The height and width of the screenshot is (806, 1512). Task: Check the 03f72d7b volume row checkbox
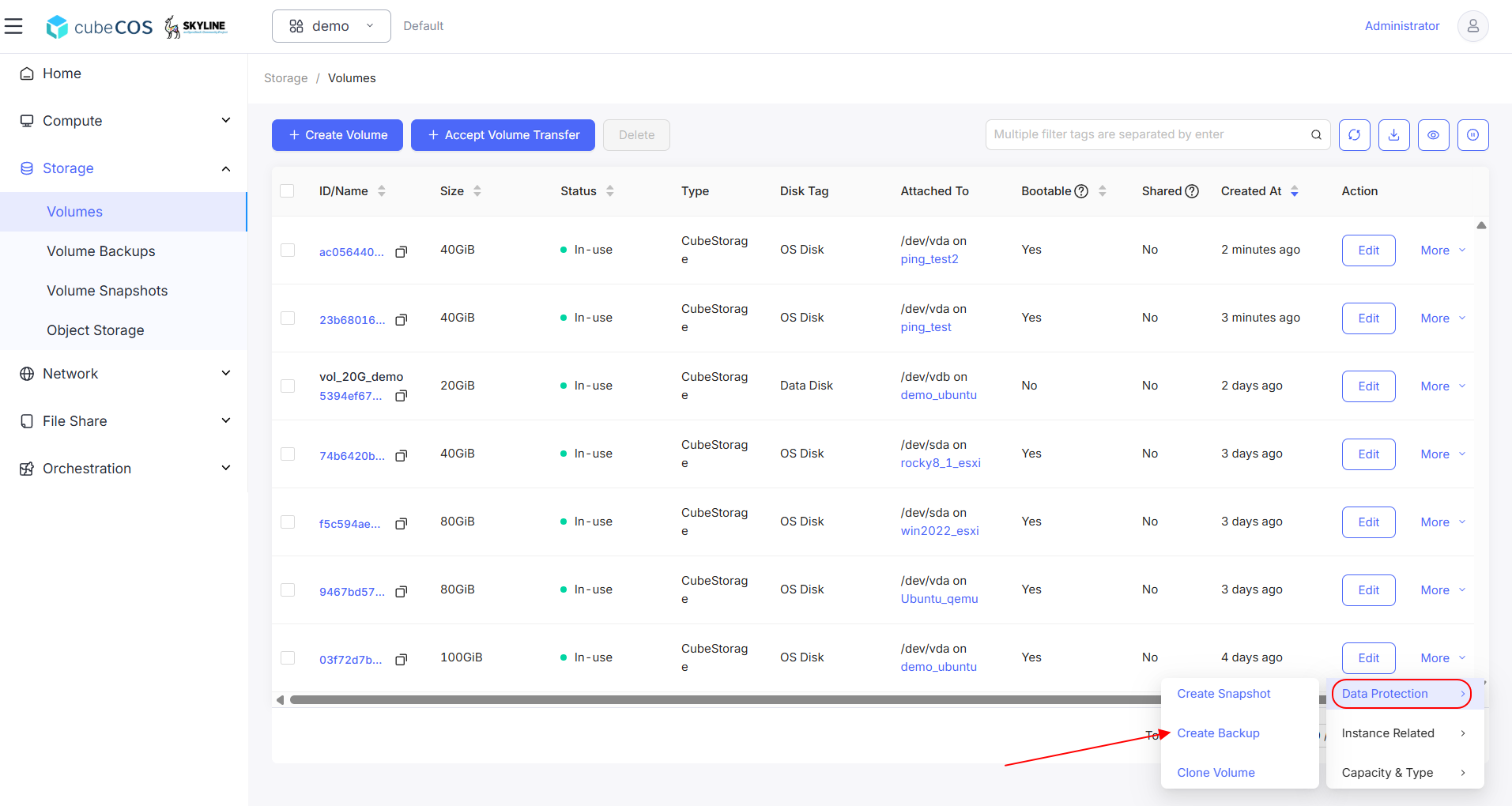[288, 657]
